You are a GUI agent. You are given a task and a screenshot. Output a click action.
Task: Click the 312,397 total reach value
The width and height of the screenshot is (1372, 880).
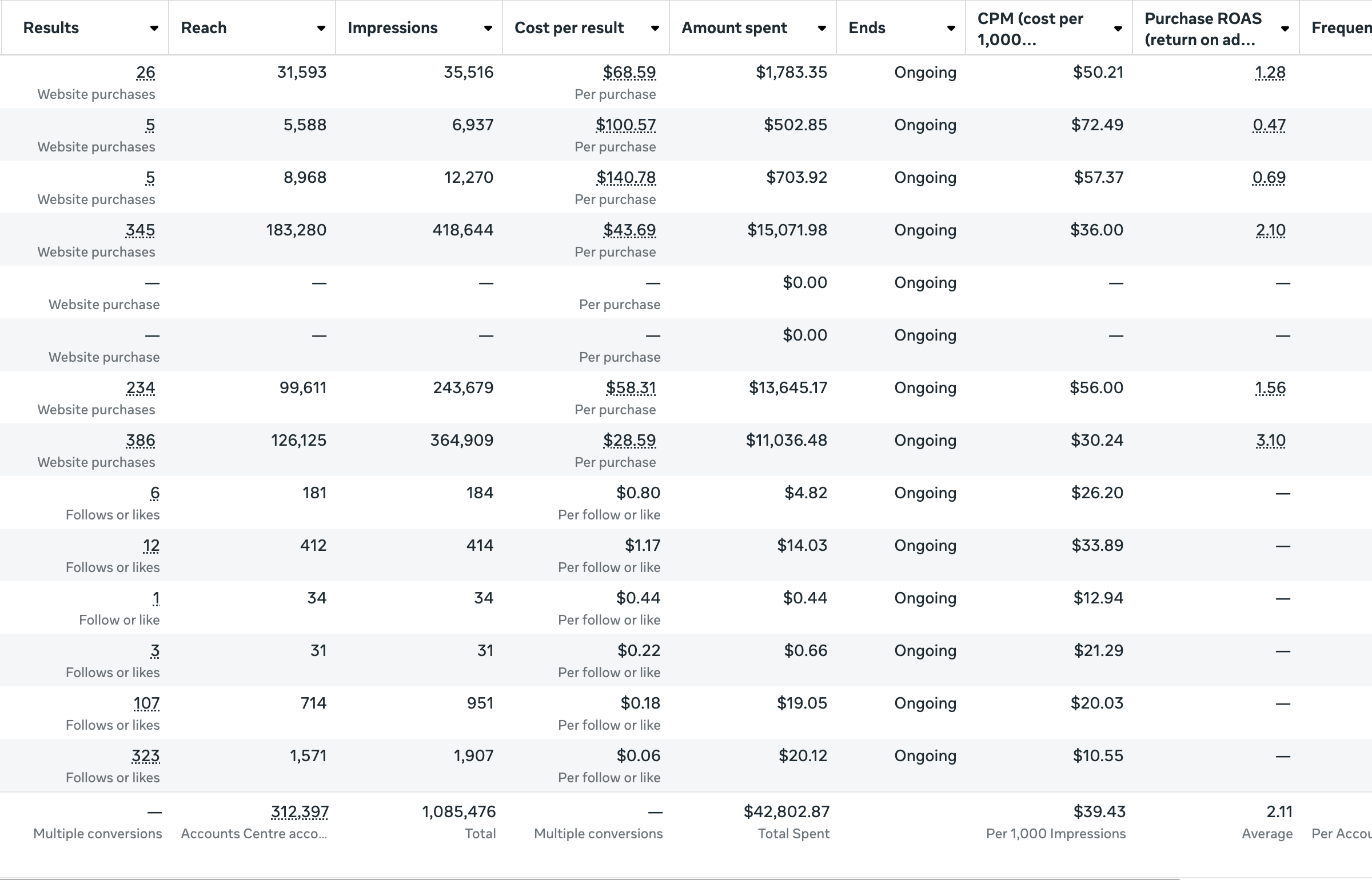point(300,812)
